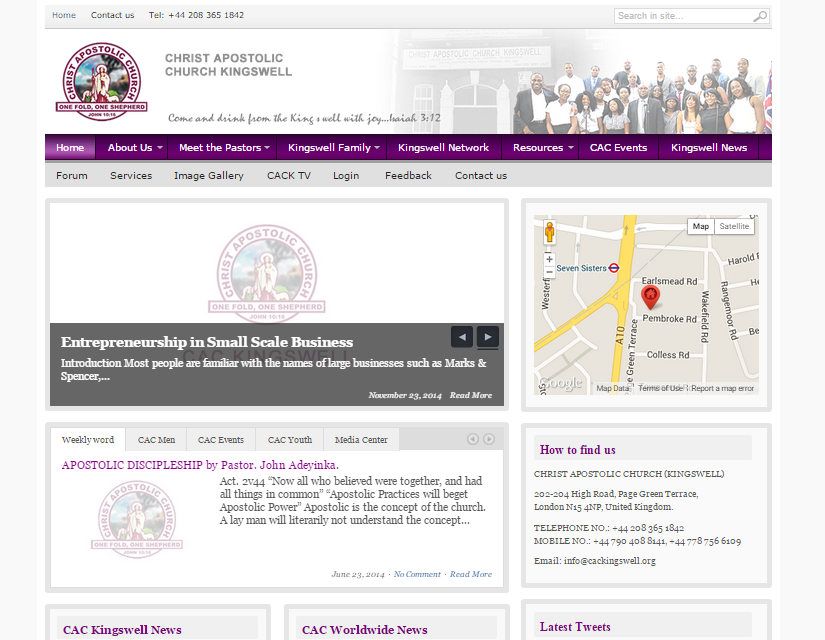Expand the Kingswell Family menu arrow
The width and height of the screenshot is (825, 640).
click(x=377, y=148)
